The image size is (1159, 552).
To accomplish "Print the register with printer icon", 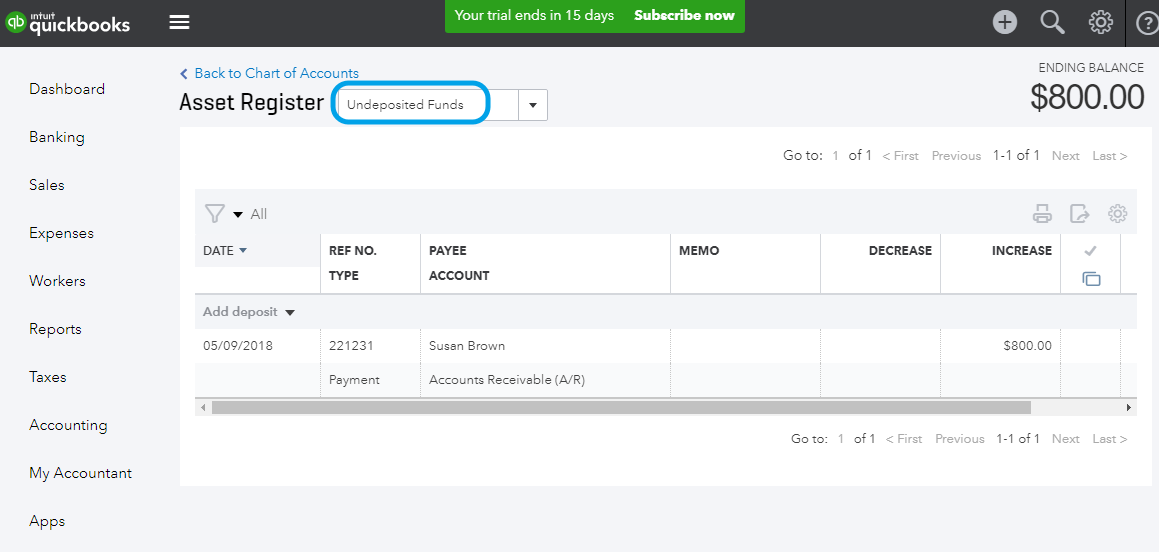I will coord(1042,214).
